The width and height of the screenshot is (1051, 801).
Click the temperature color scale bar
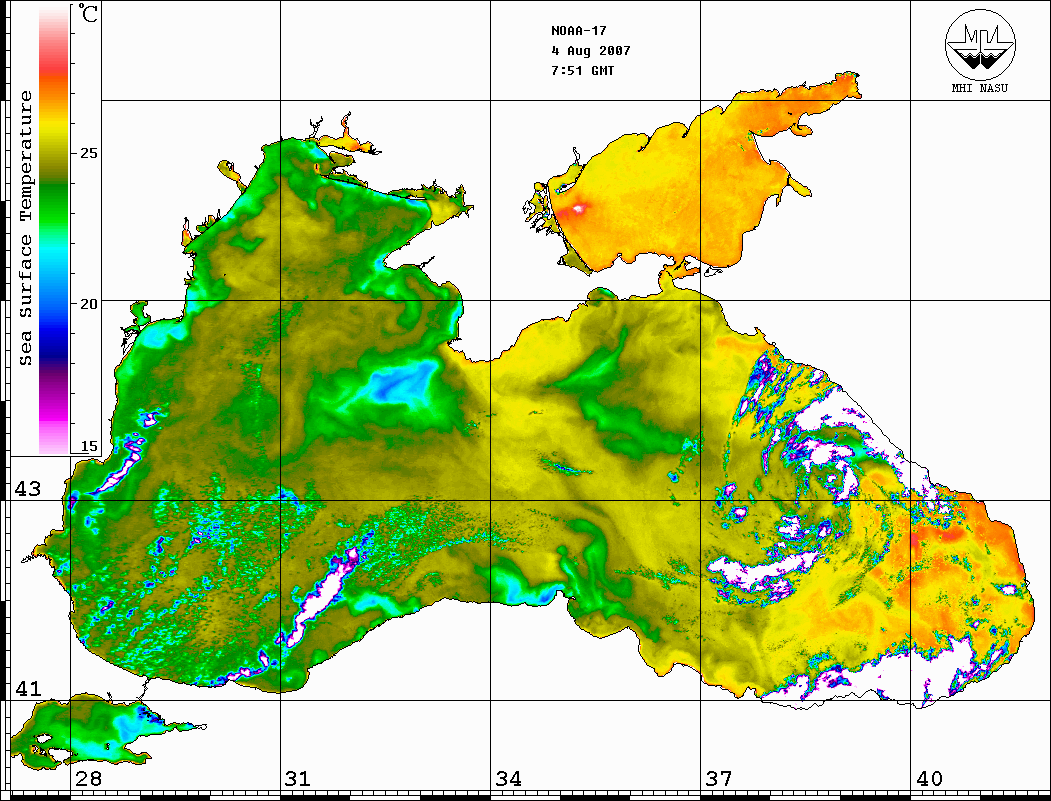(54, 231)
